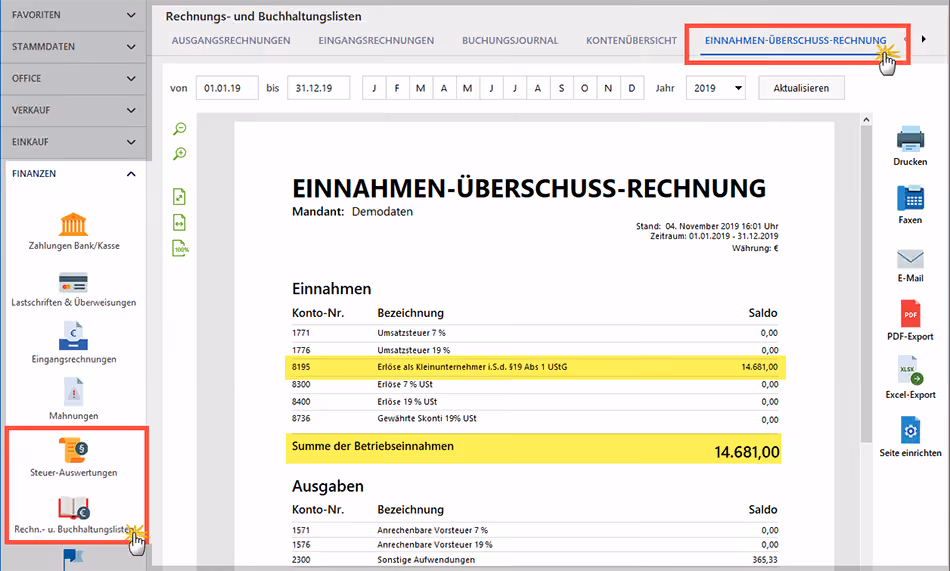
Task: Switch to AUSGANGSRECHNUNGEN tab
Action: (x=231, y=41)
